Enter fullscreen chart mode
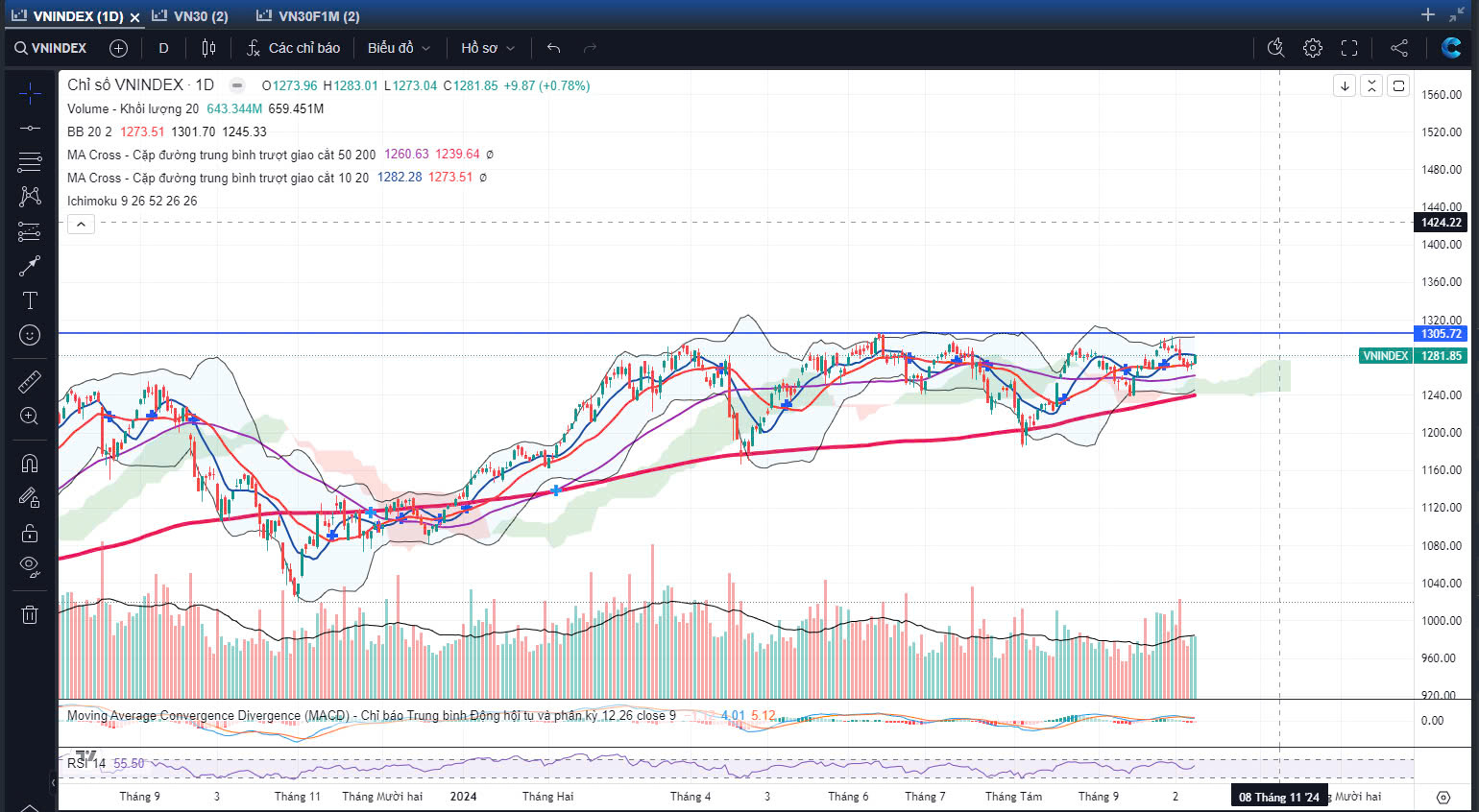This screenshot has height=812, width=1479. (x=1349, y=48)
